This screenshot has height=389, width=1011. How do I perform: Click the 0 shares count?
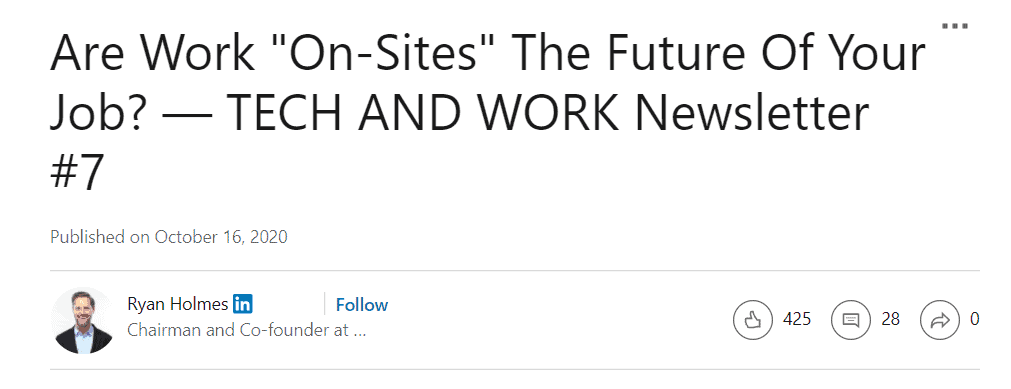pyautogui.click(x=975, y=319)
